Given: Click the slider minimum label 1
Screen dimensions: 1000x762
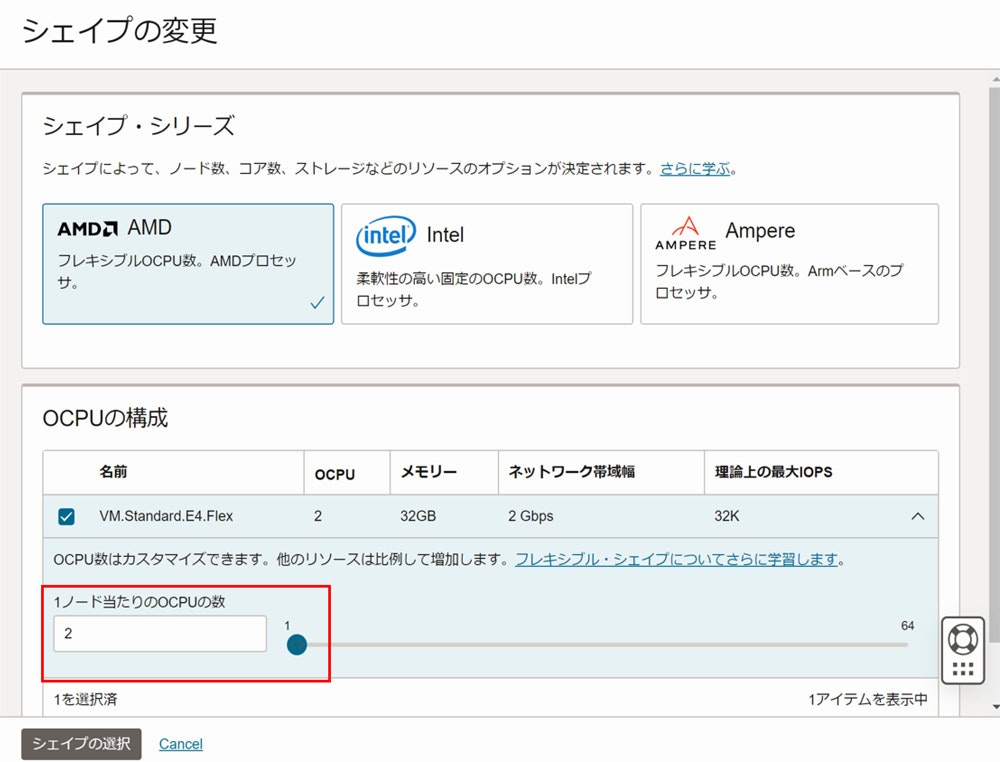Looking at the screenshot, I should click(x=287, y=626).
